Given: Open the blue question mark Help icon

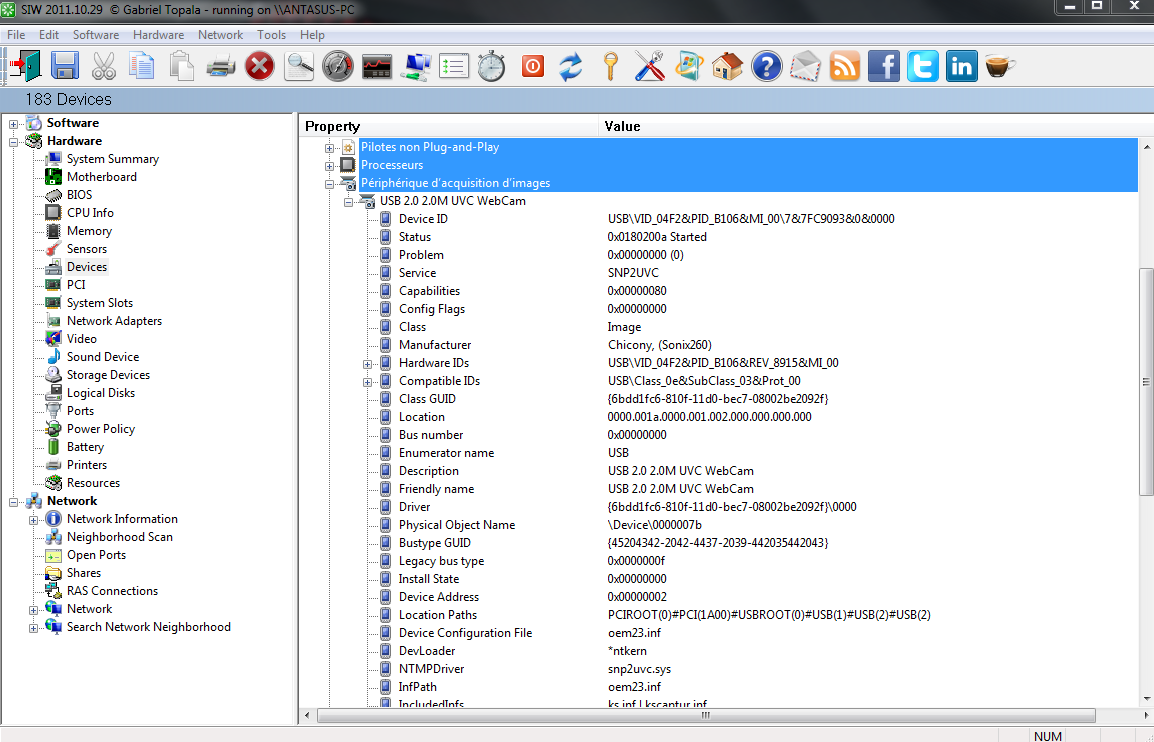Looking at the screenshot, I should point(766,67).
